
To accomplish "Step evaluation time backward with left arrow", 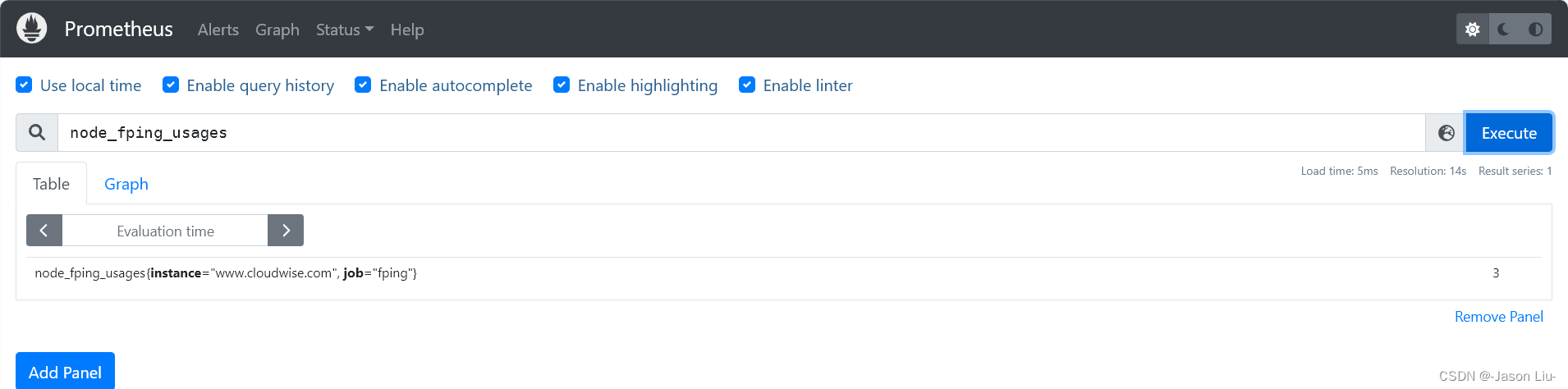I will pos(44,231).
